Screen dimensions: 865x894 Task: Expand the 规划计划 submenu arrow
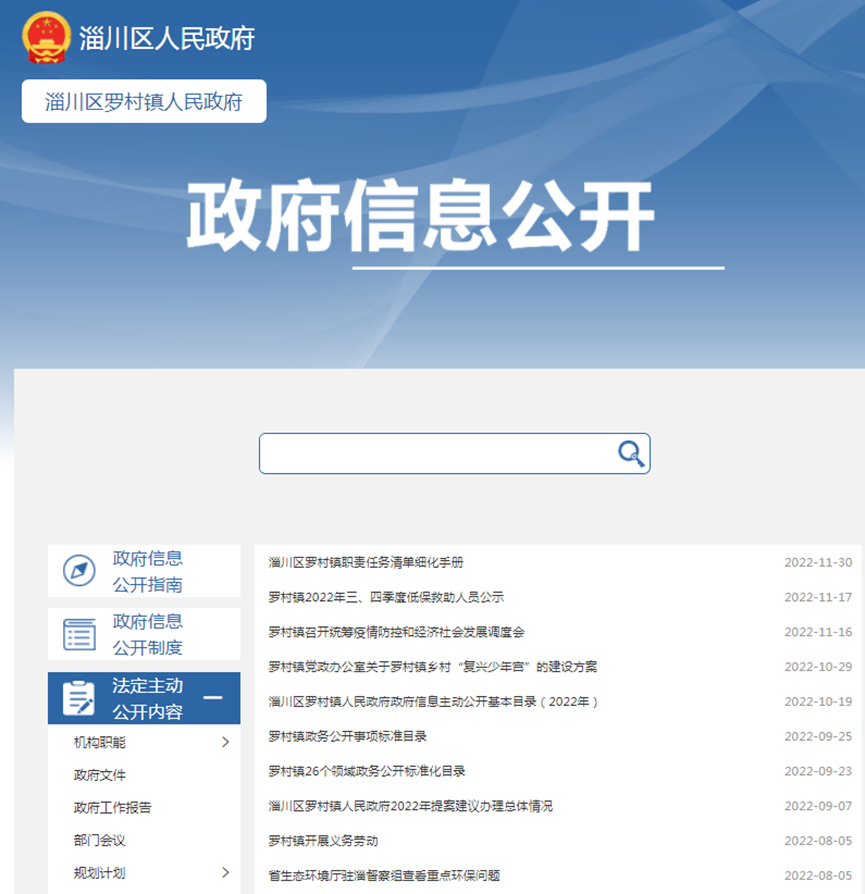[225, 873]
